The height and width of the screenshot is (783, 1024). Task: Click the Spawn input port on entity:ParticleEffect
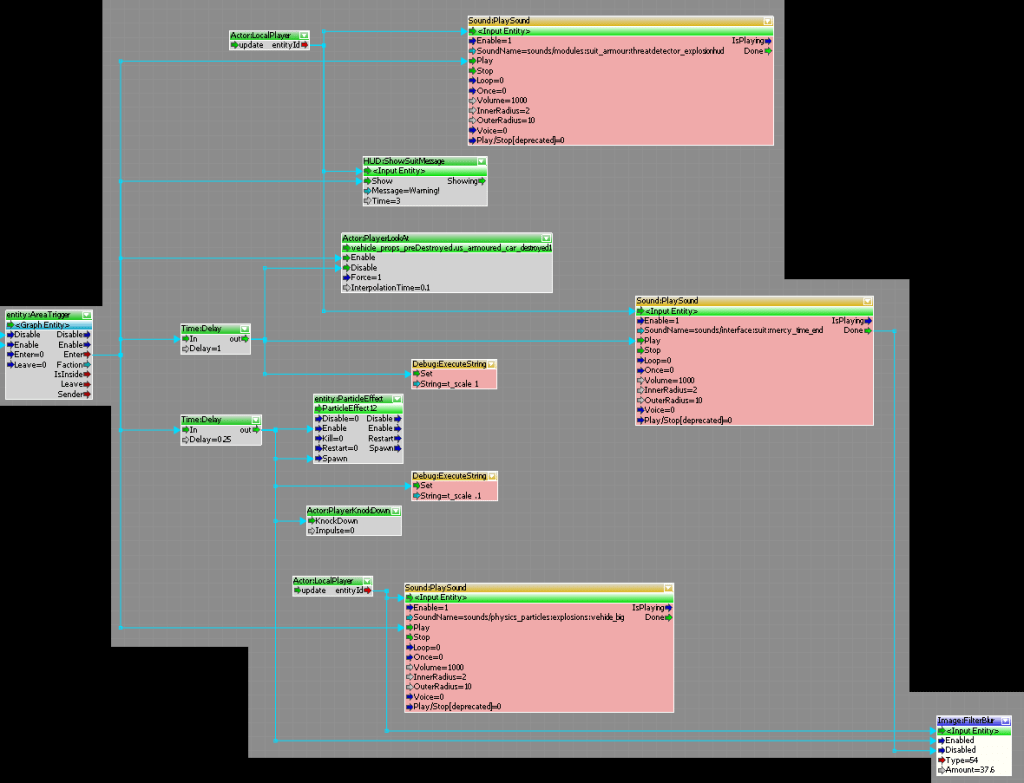point(319,458)
